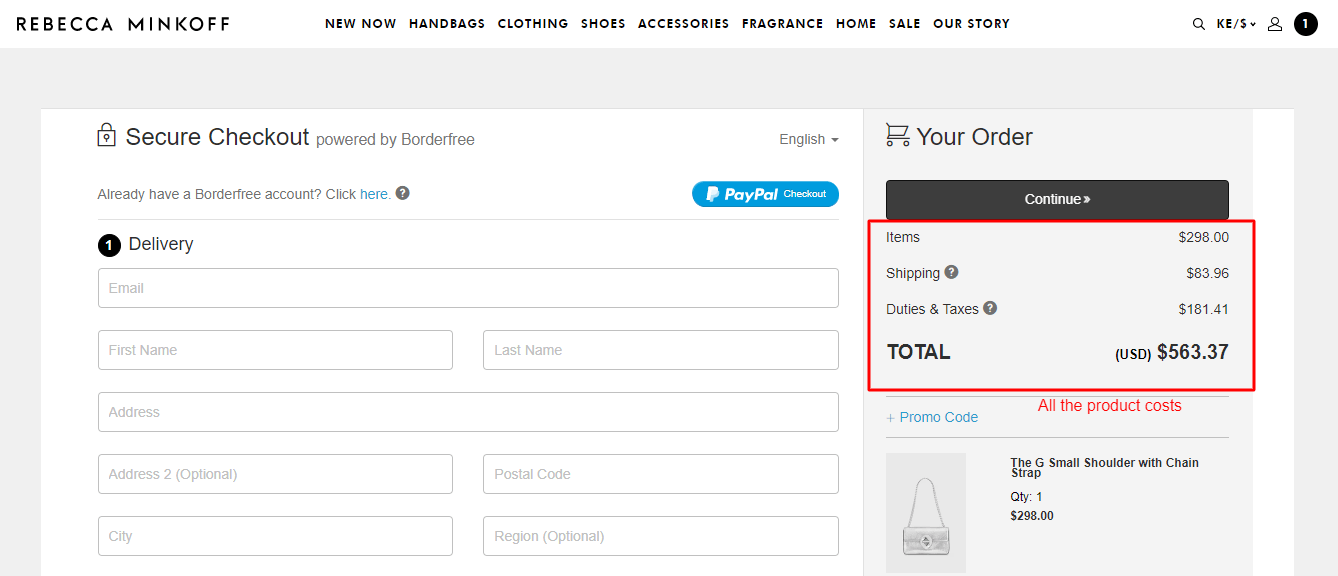Click the Region (Optional) field

click(x=661, y=536)
